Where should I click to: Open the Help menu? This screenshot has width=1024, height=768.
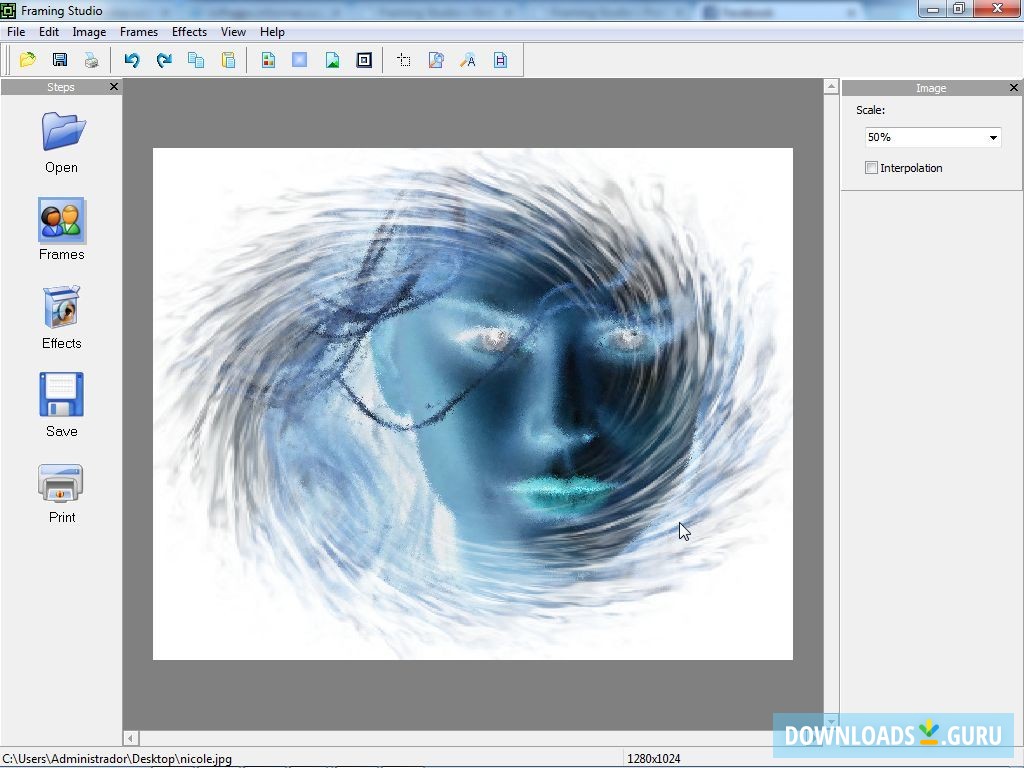(272, 31)
